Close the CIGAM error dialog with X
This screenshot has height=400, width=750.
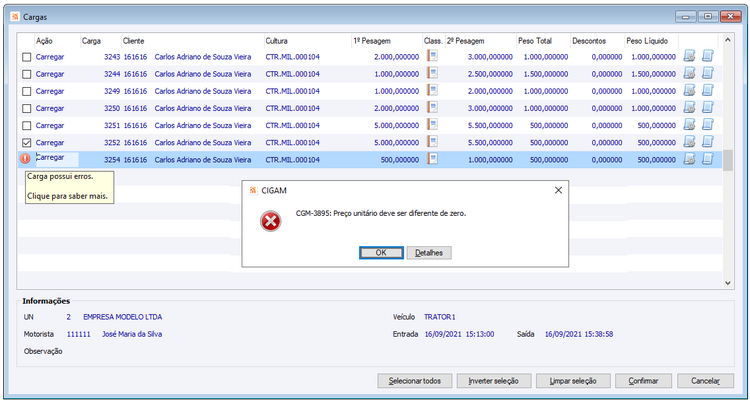tap(558, 190)
